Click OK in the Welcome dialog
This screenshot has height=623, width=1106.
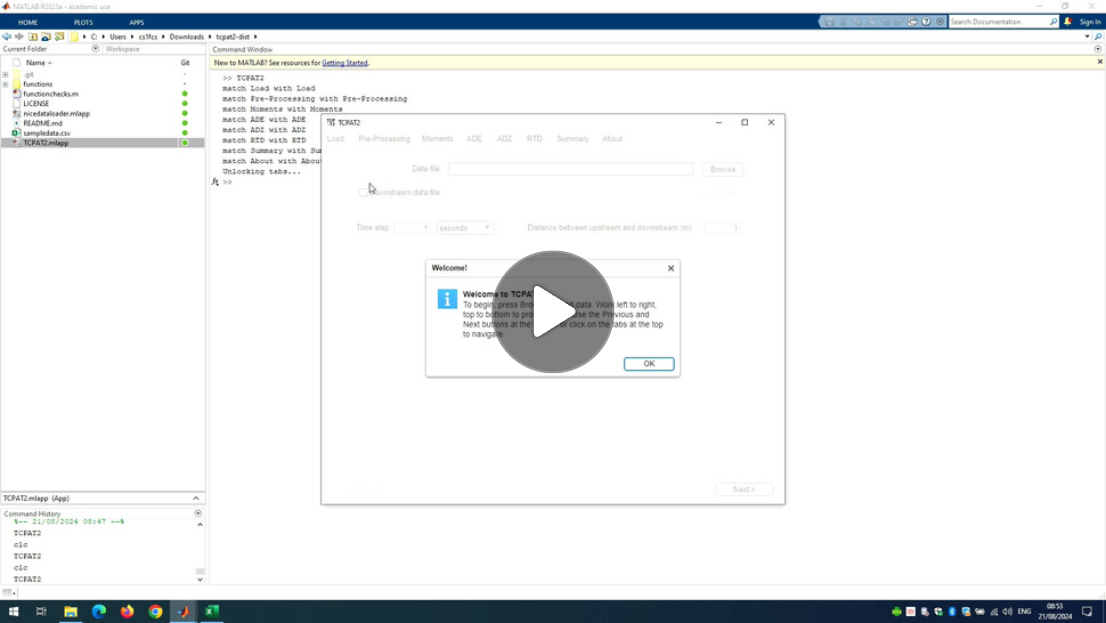[649, 364]
